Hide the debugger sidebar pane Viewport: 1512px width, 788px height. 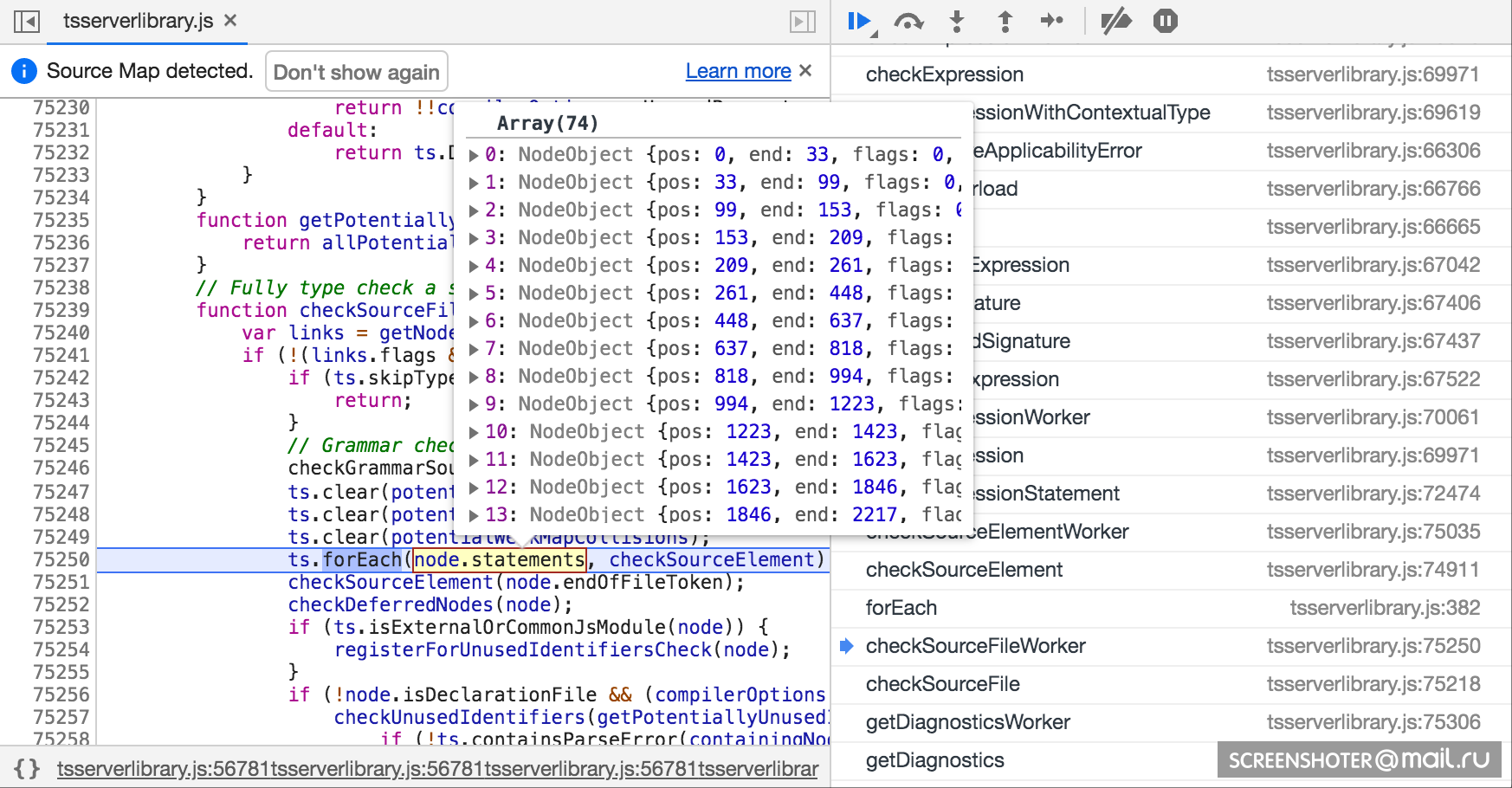click(x=802, y=21)
